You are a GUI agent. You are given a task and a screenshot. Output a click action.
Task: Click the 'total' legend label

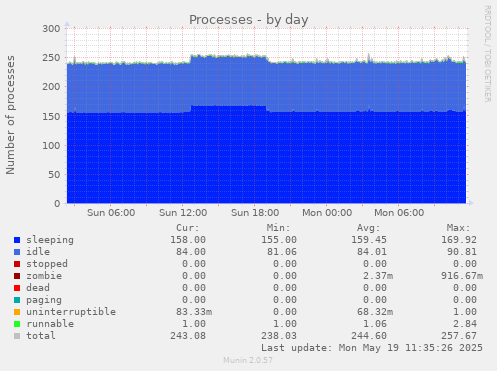41,336
